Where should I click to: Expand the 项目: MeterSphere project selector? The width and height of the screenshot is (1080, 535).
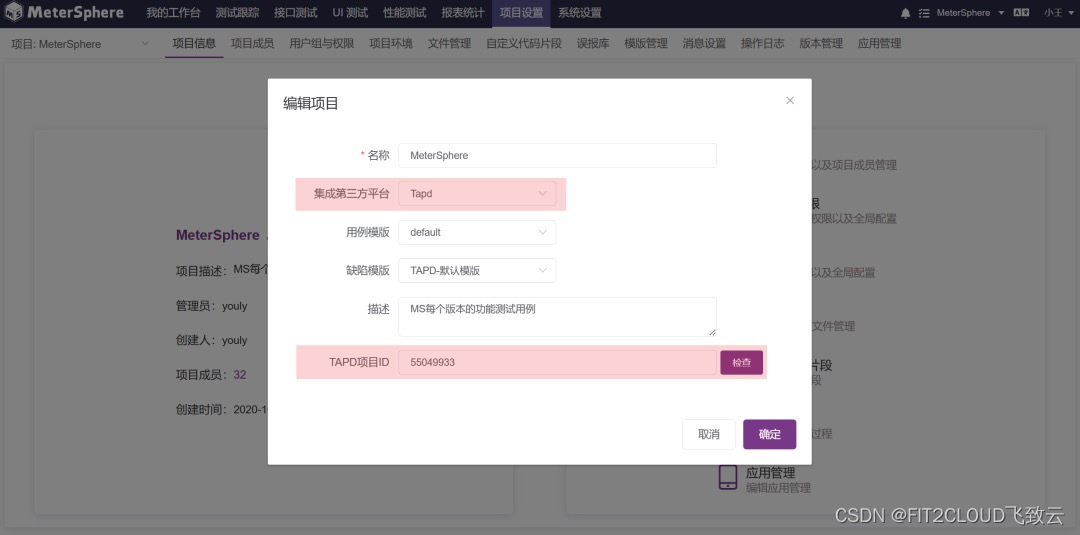pos(80,44)
